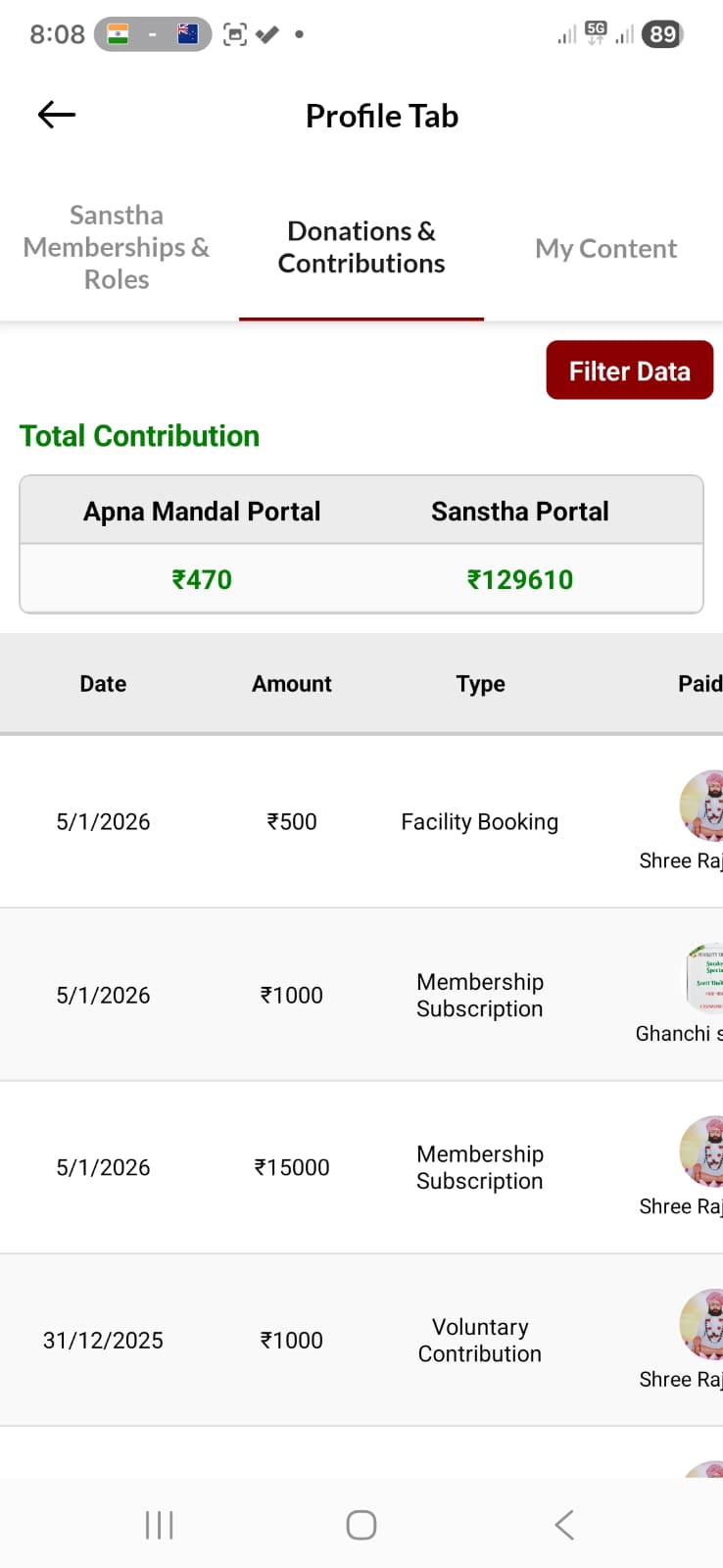723x1568 pixels.
Task: Tap the Android back navigation arrow
Action: 563,1524
